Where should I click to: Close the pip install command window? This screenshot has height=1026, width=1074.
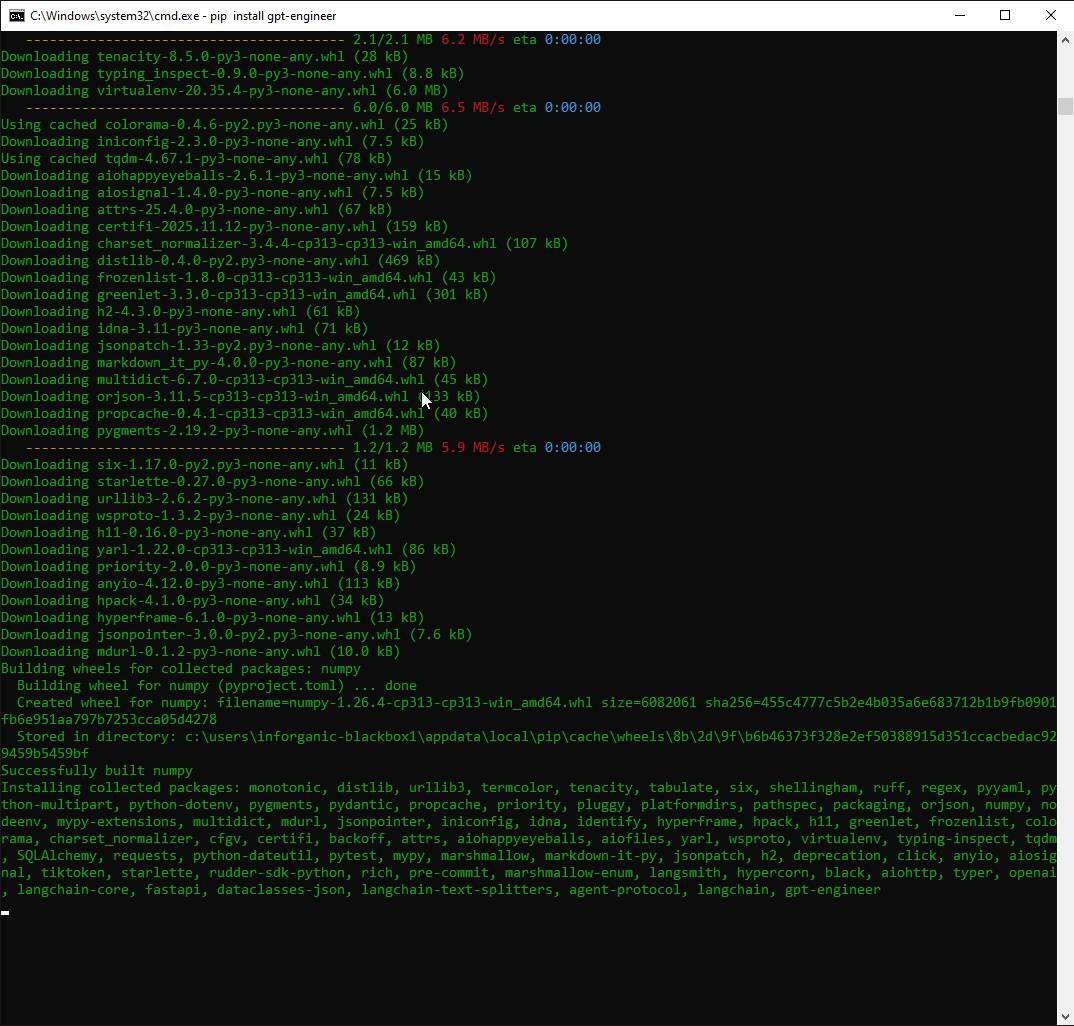pos(1050,15)
